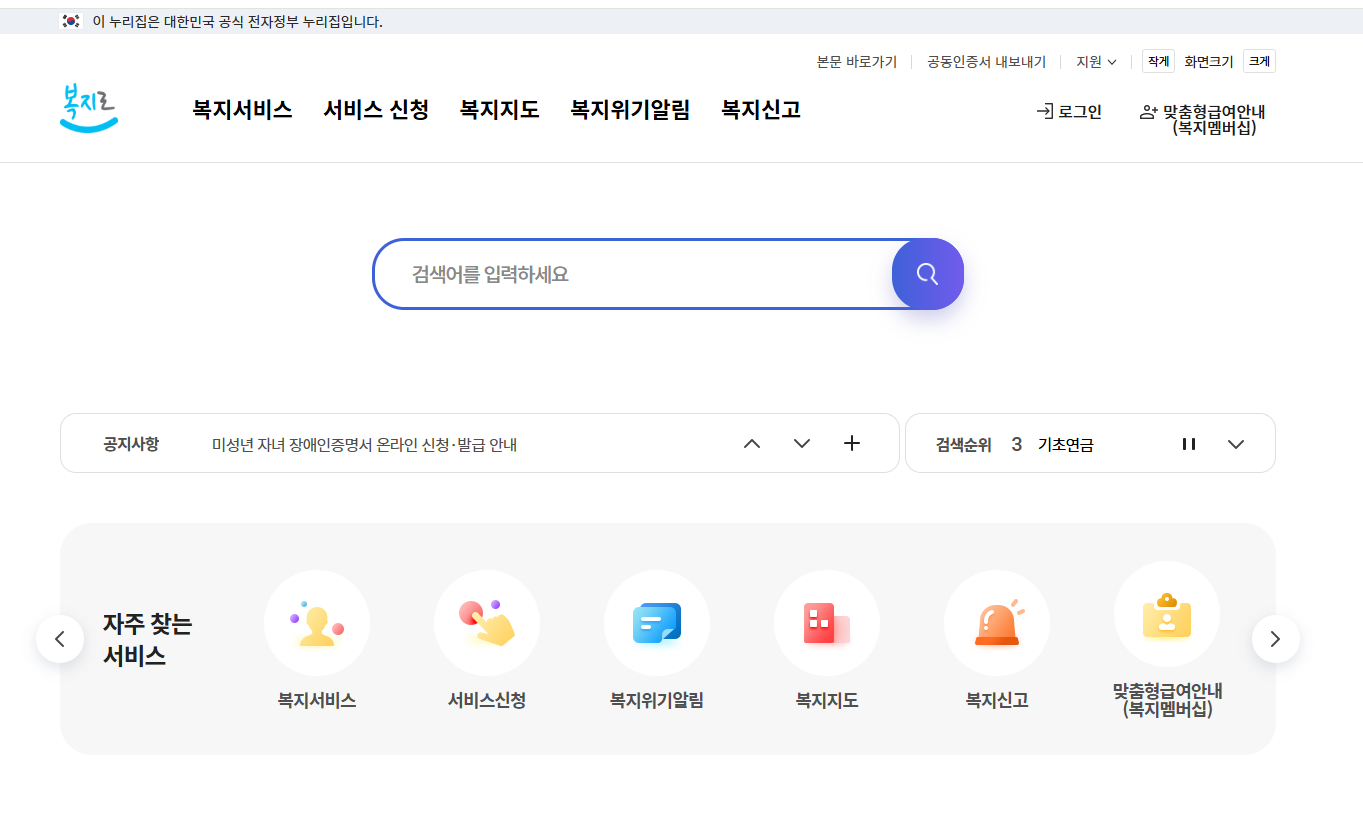Viewport: 1363px width, 817px height.
Task: Open 맞춤형급여안내(복지멤버십) header link
Action: tap(1203, 119)
